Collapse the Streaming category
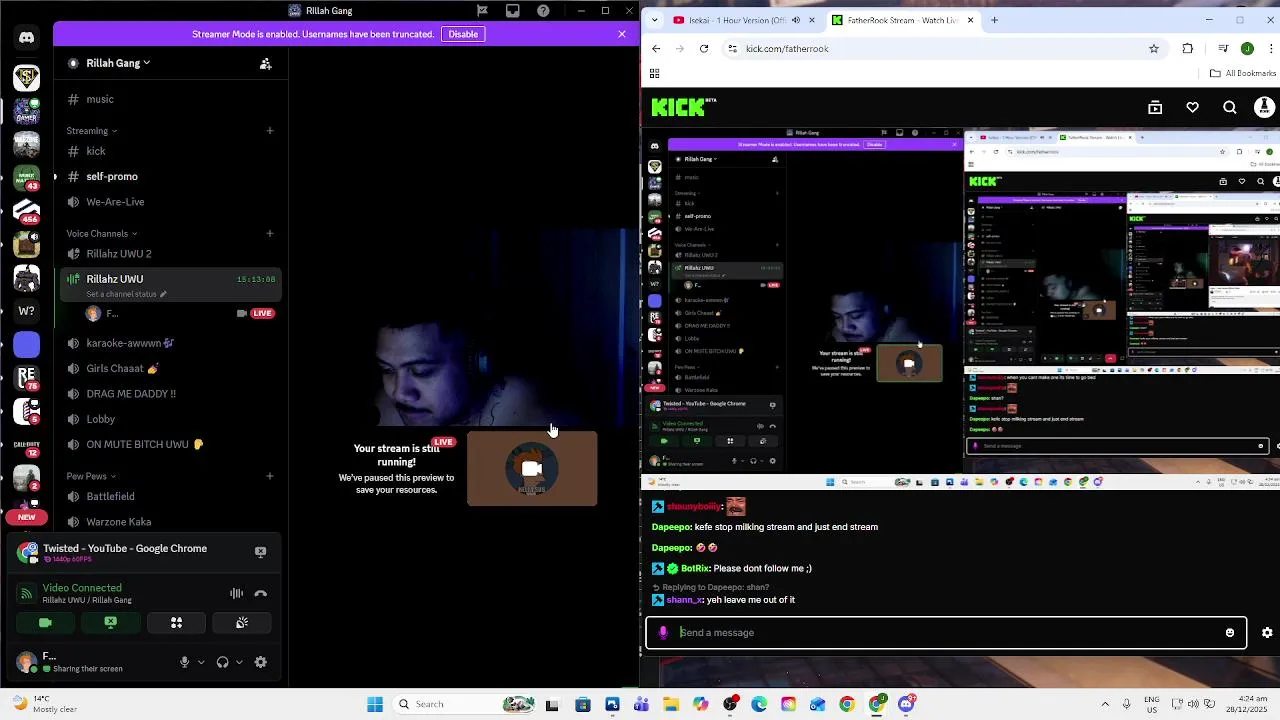Screen dimensions: 1280x720 coord(91,131)
